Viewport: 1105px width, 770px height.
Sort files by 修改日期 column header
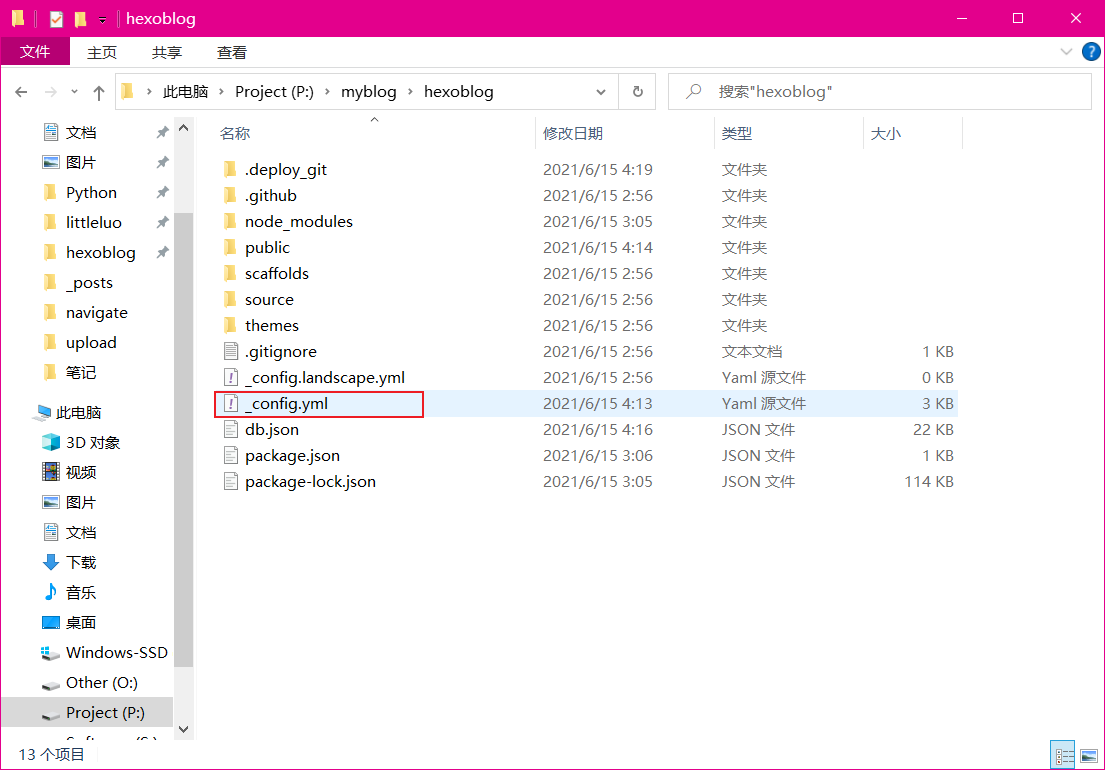click(573, 133)
